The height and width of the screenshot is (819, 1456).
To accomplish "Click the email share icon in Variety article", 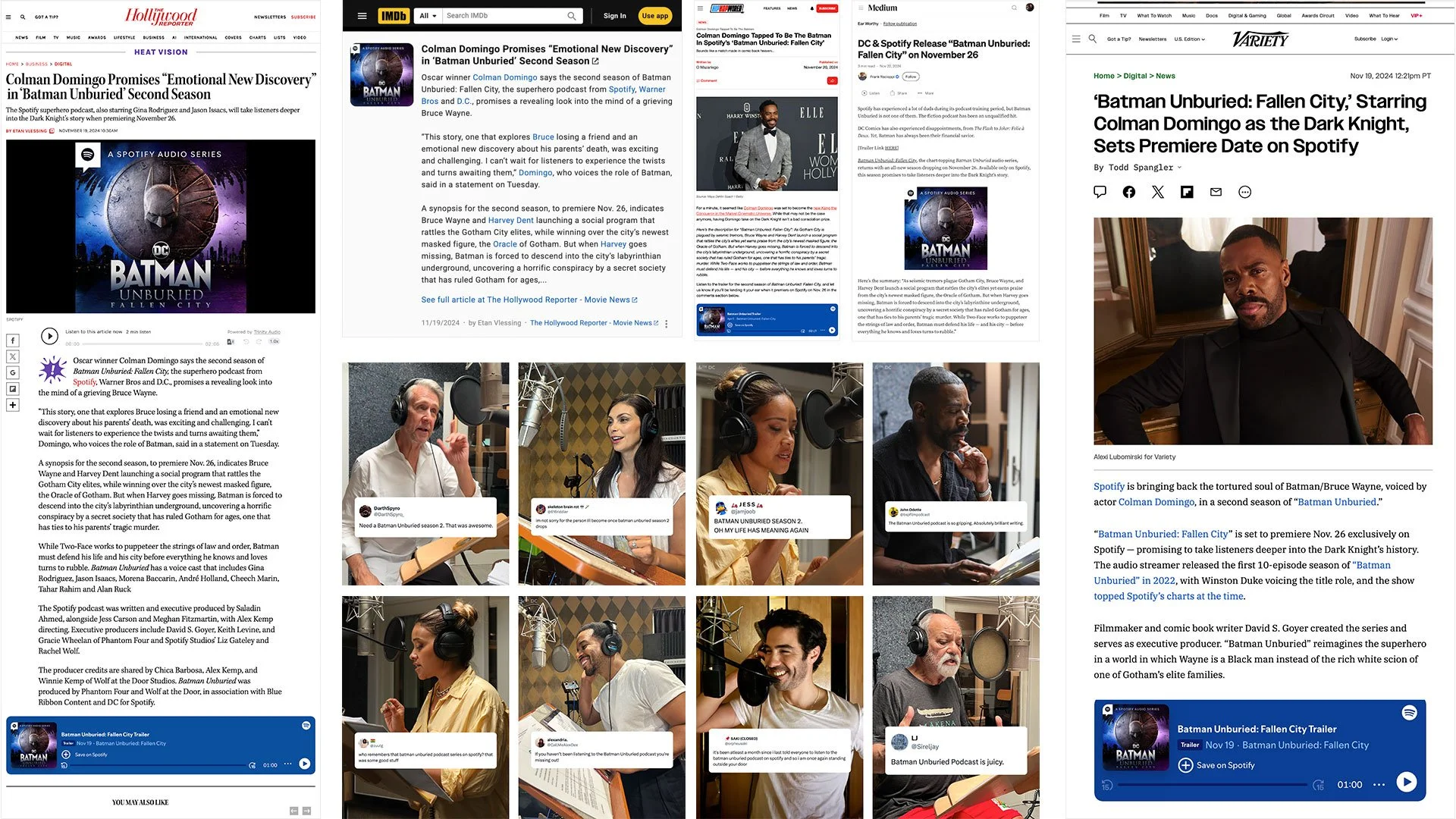I will pyautogui.click(x=1216, y=193).
